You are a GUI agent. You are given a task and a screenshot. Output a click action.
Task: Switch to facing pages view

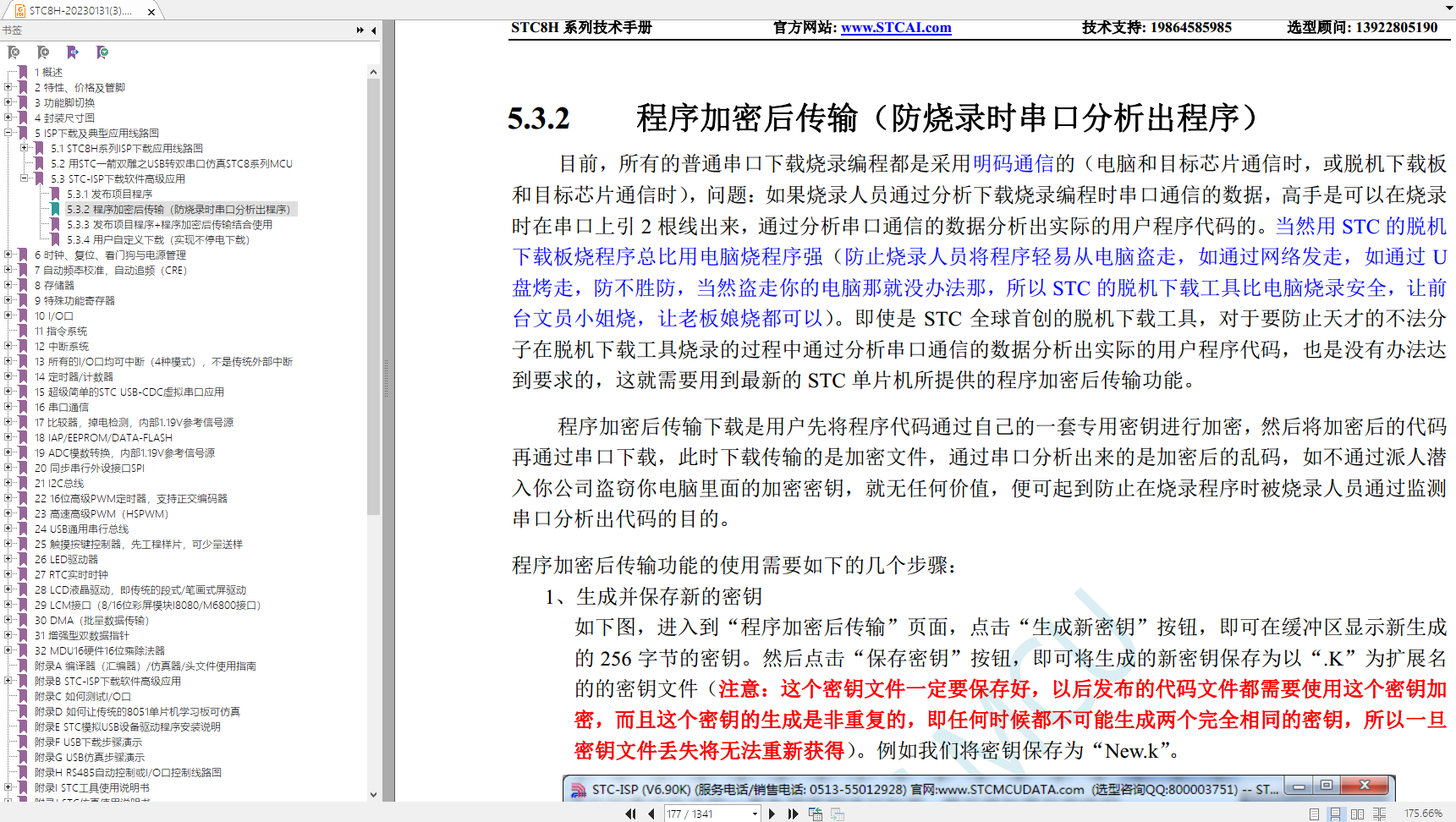click(1357, 814)
